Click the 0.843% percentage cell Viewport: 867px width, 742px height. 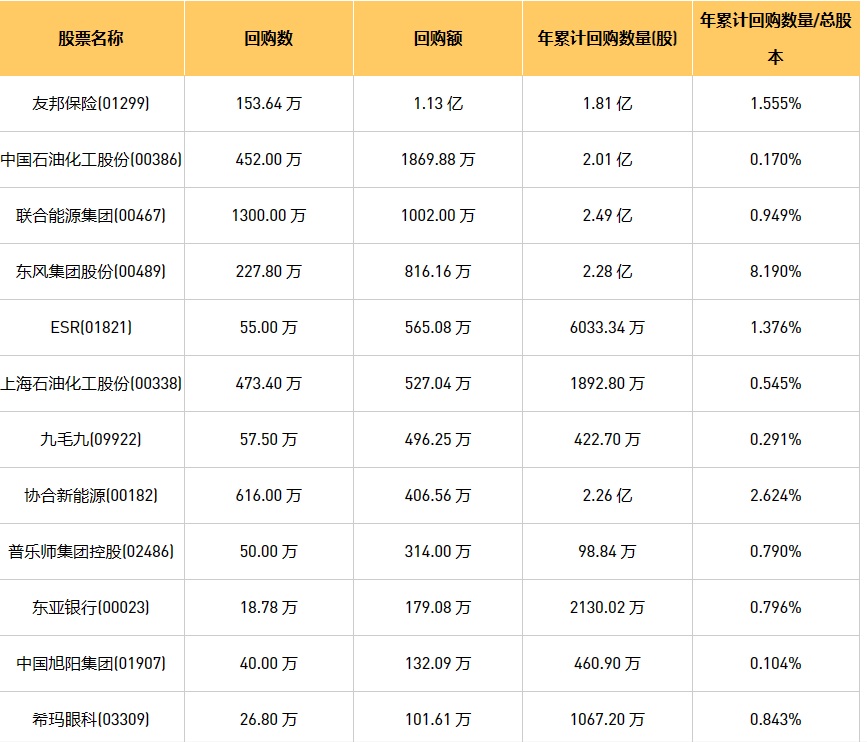click(776, 719)
